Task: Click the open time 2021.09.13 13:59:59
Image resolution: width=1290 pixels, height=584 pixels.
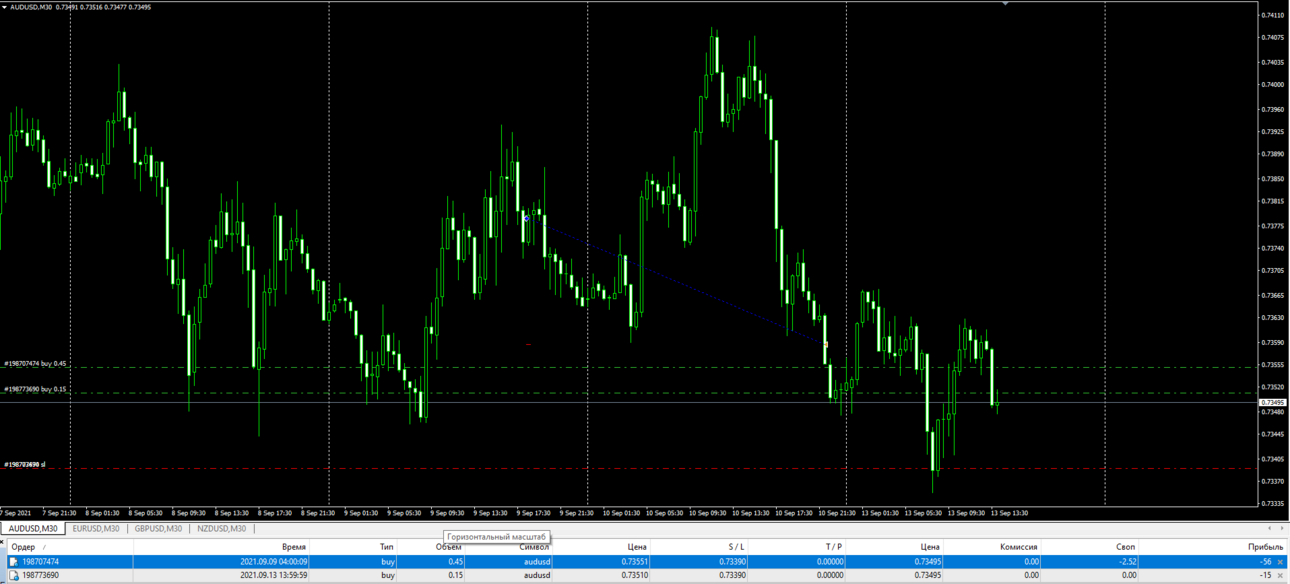Action: pos(274,575)
